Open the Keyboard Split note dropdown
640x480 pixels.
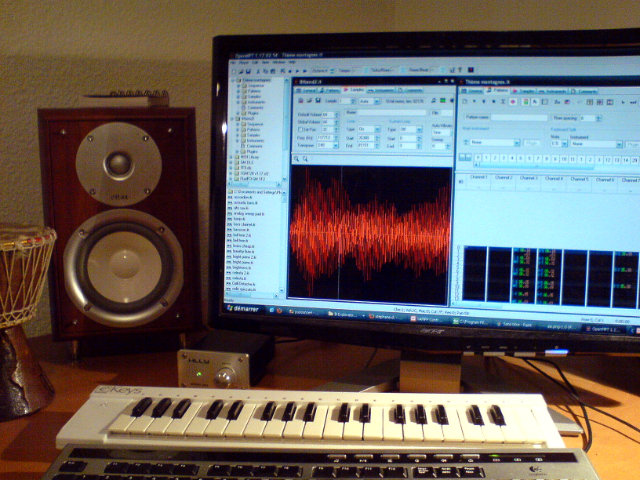(564, 144)
